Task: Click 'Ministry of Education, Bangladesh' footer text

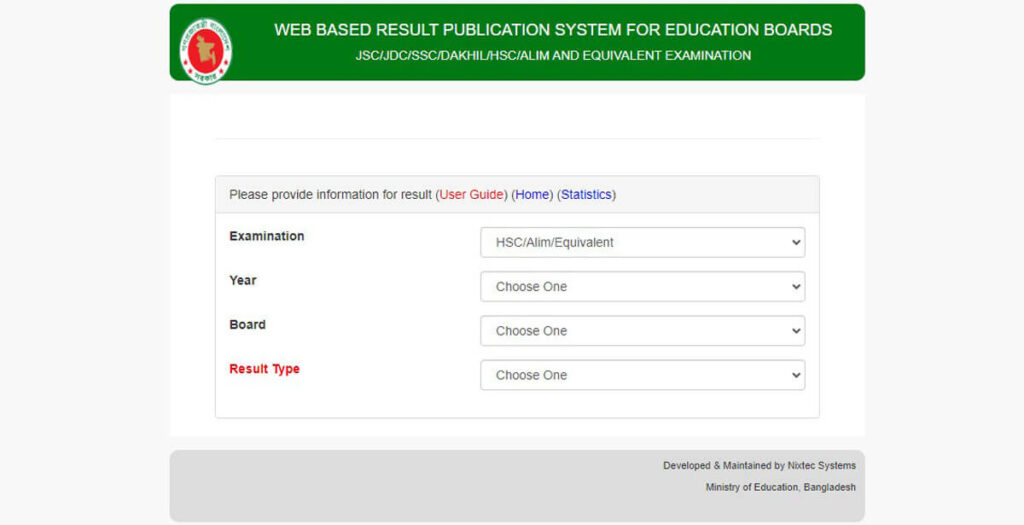Action: pos(780,487)
